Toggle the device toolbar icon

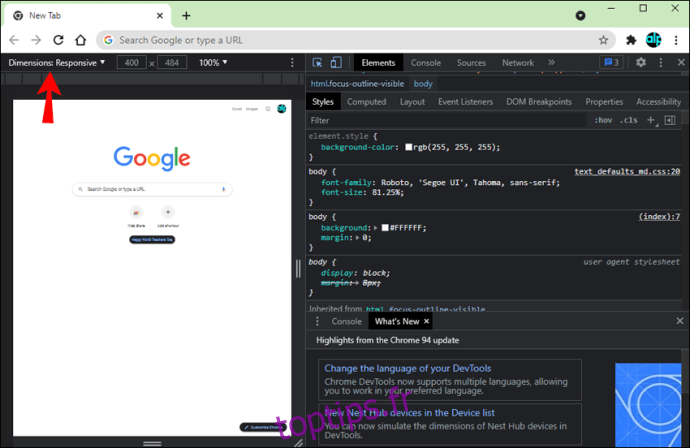tap(336, 62)
